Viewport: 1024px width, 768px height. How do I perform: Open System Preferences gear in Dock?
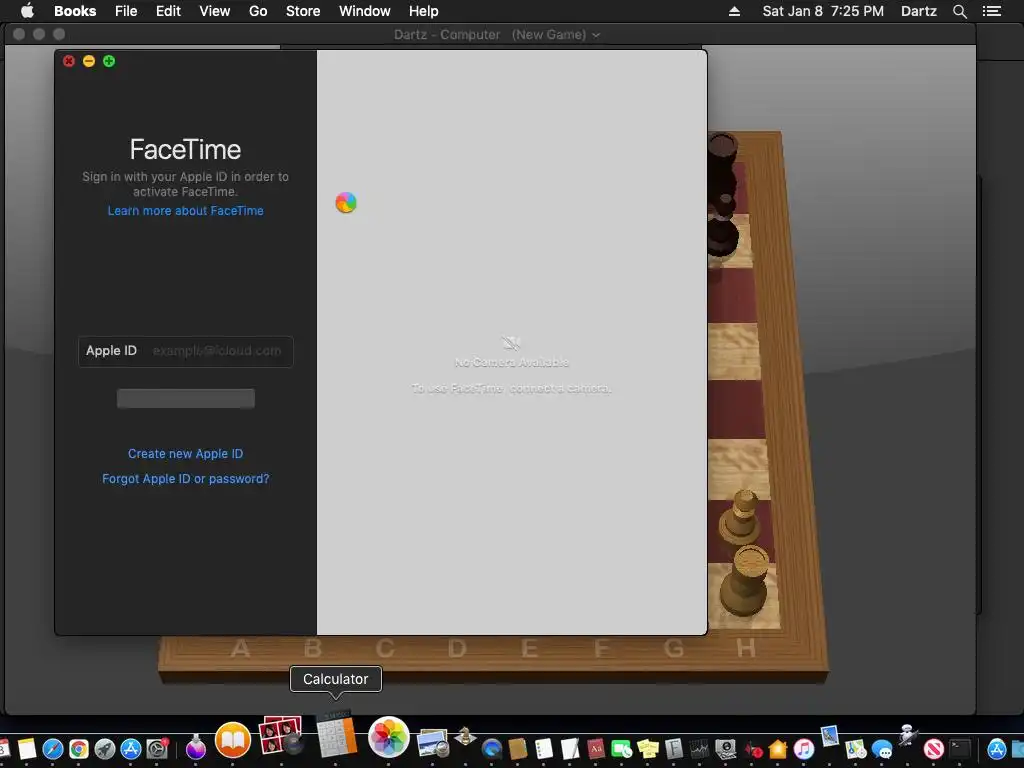point(157,748)
